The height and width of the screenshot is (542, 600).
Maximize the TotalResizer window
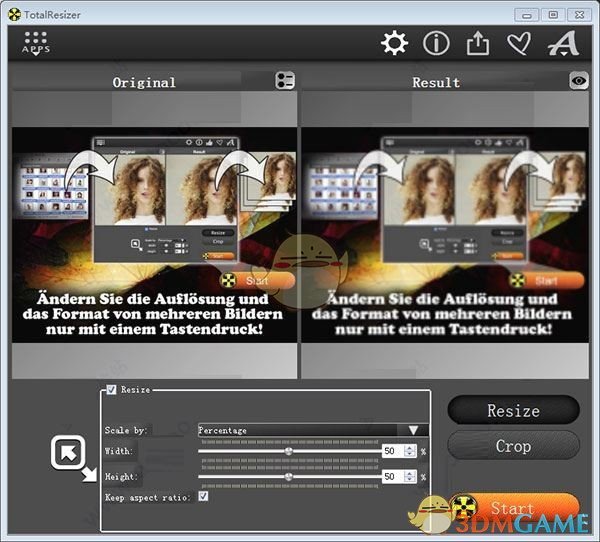(553, 15)
